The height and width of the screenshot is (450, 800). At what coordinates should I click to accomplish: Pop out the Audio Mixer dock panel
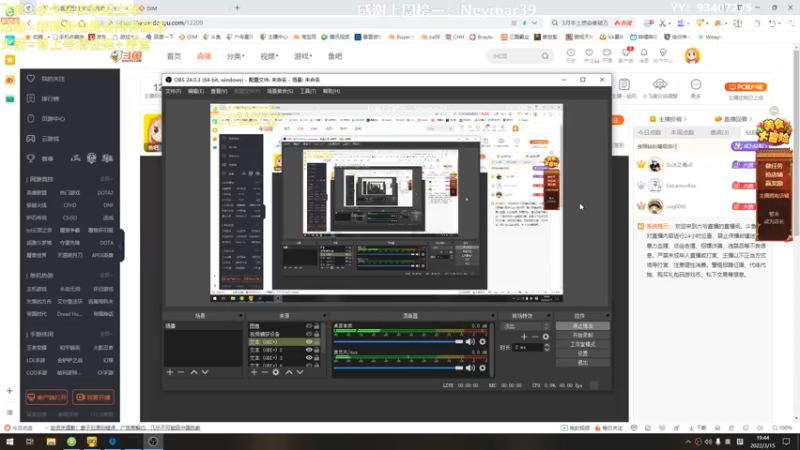(x=492, y=316)
